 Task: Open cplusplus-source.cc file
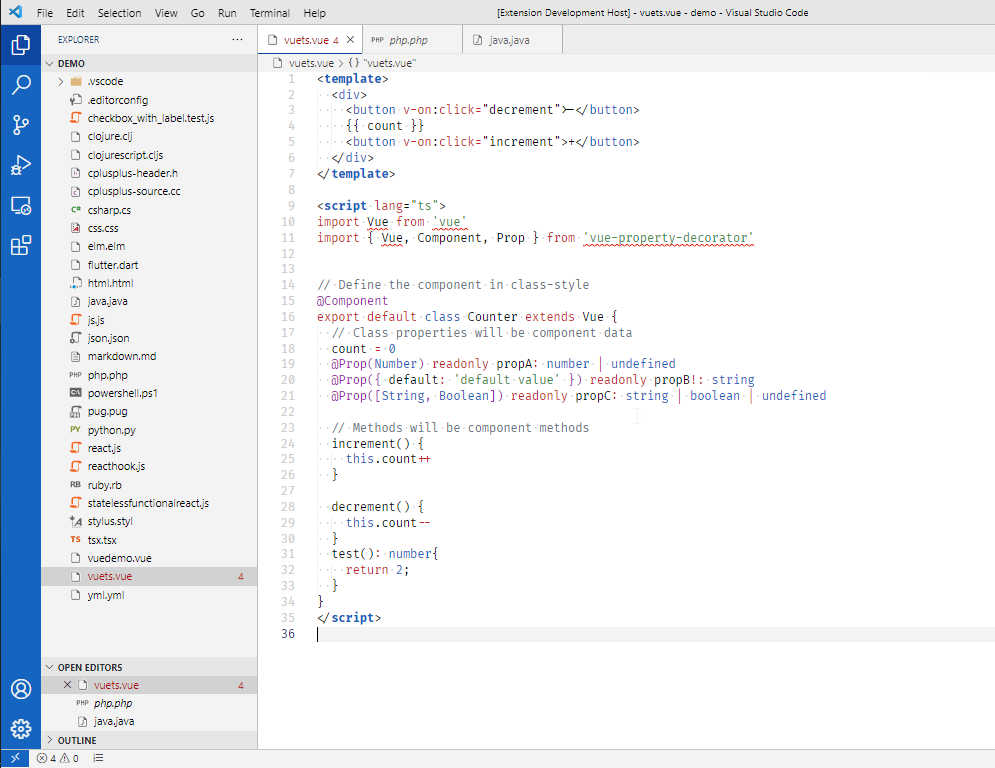(149, 191)
